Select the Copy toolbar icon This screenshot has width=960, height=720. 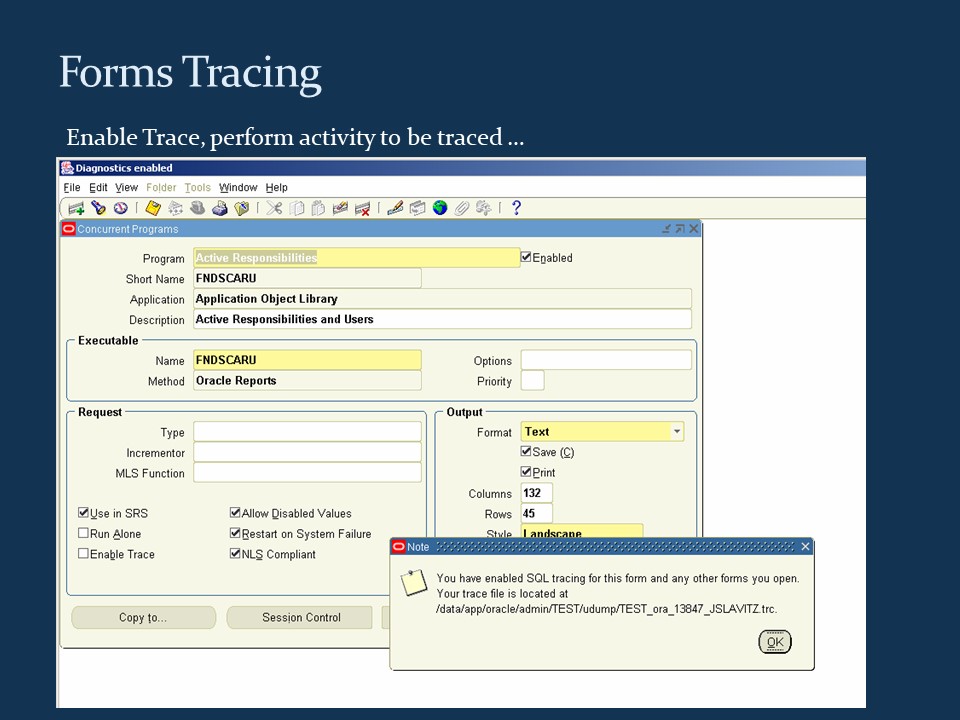point(297,207)
